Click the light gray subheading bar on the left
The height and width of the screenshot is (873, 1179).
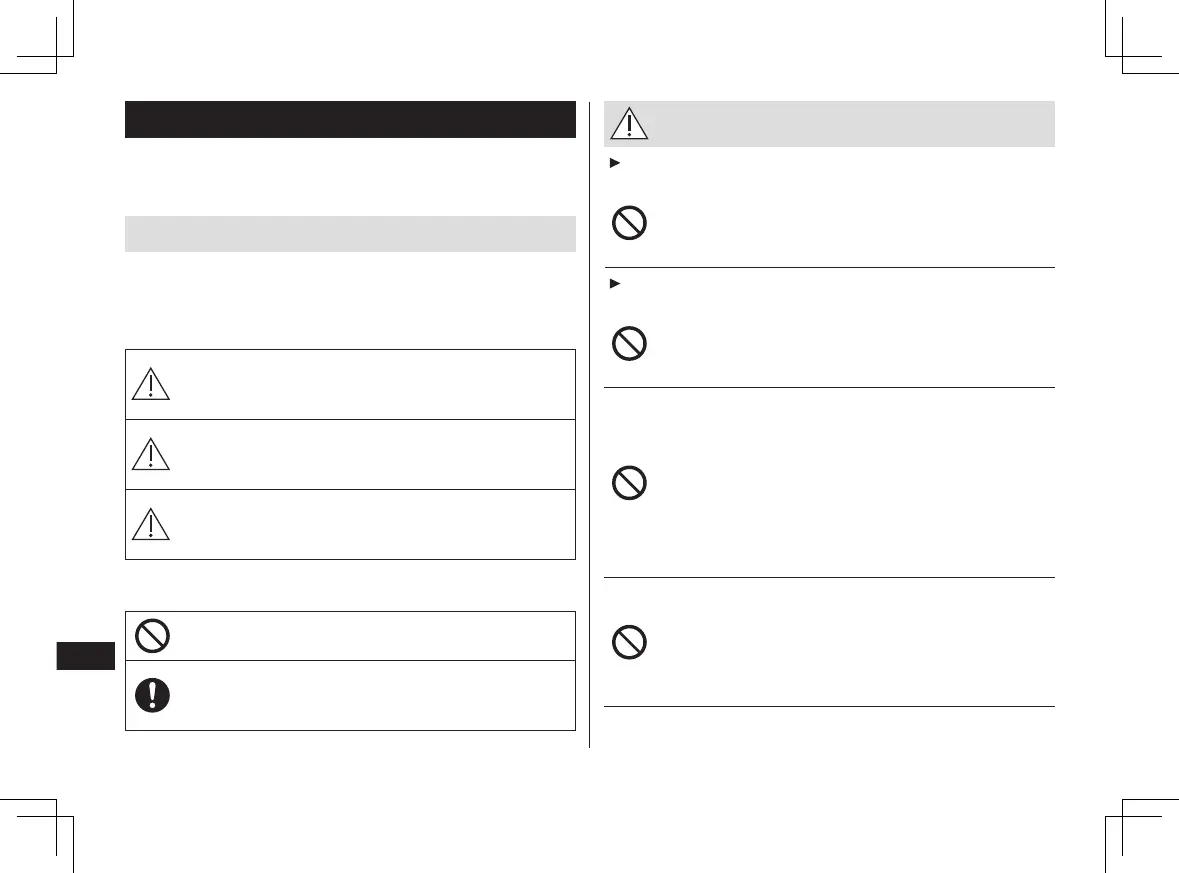(350, 234)
